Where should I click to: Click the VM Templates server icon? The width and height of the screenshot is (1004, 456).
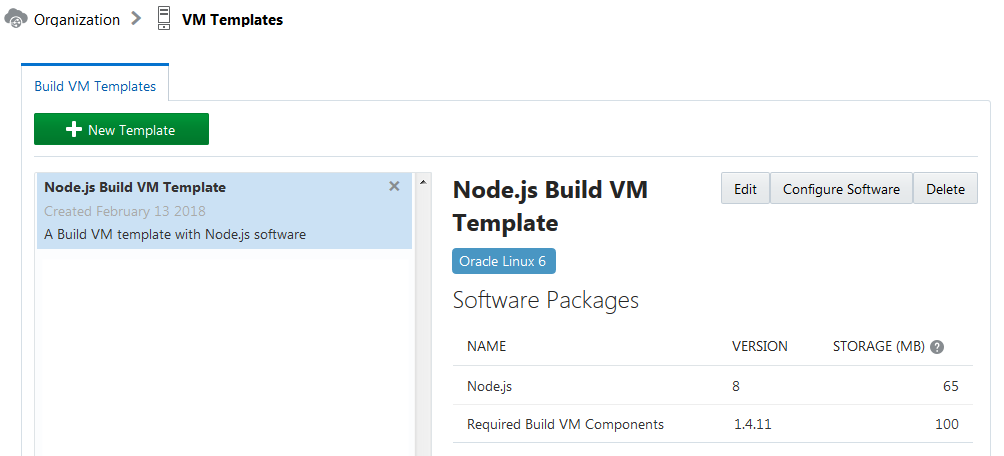164,19
